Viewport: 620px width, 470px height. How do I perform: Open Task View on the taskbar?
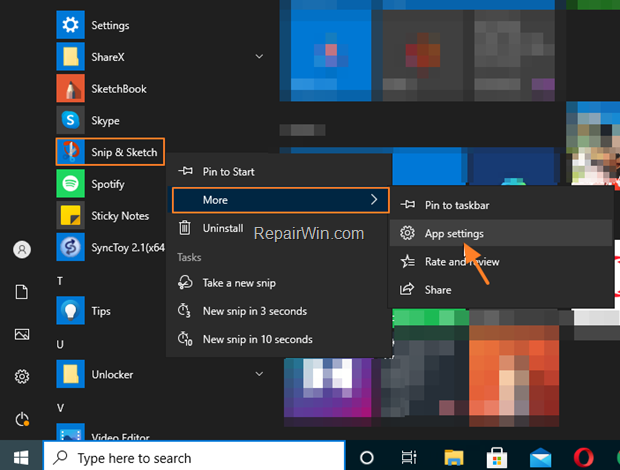[x=409, y=458]
